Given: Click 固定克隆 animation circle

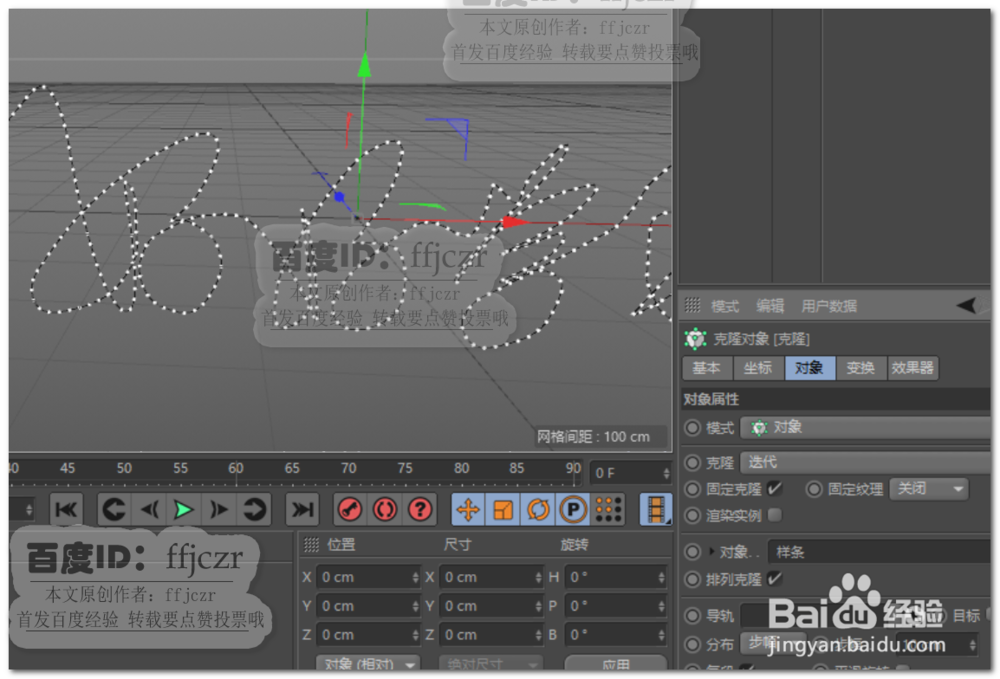Looking at the screenshot, I should [693, 489].
